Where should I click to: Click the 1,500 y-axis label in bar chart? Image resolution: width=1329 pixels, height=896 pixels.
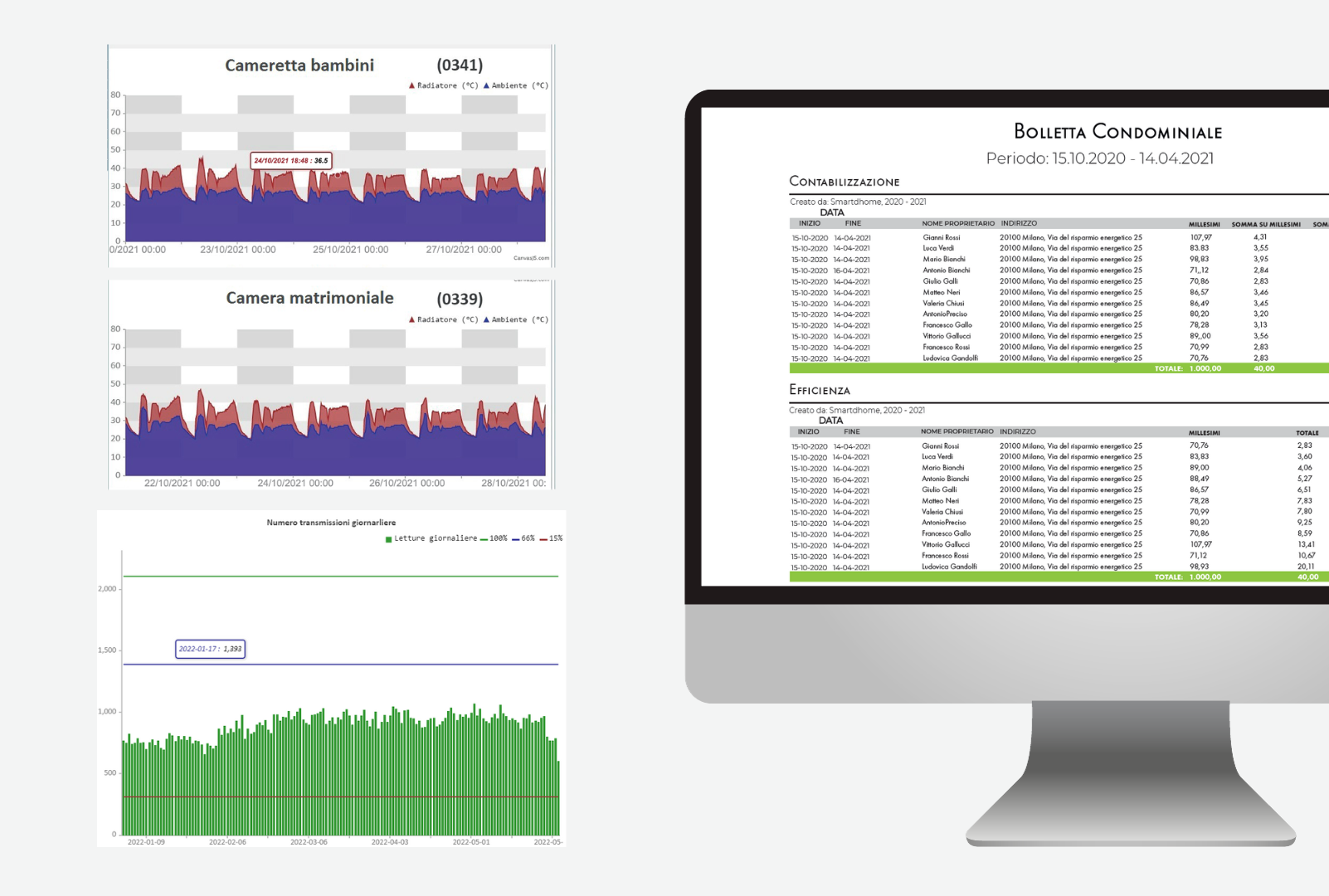107,650
